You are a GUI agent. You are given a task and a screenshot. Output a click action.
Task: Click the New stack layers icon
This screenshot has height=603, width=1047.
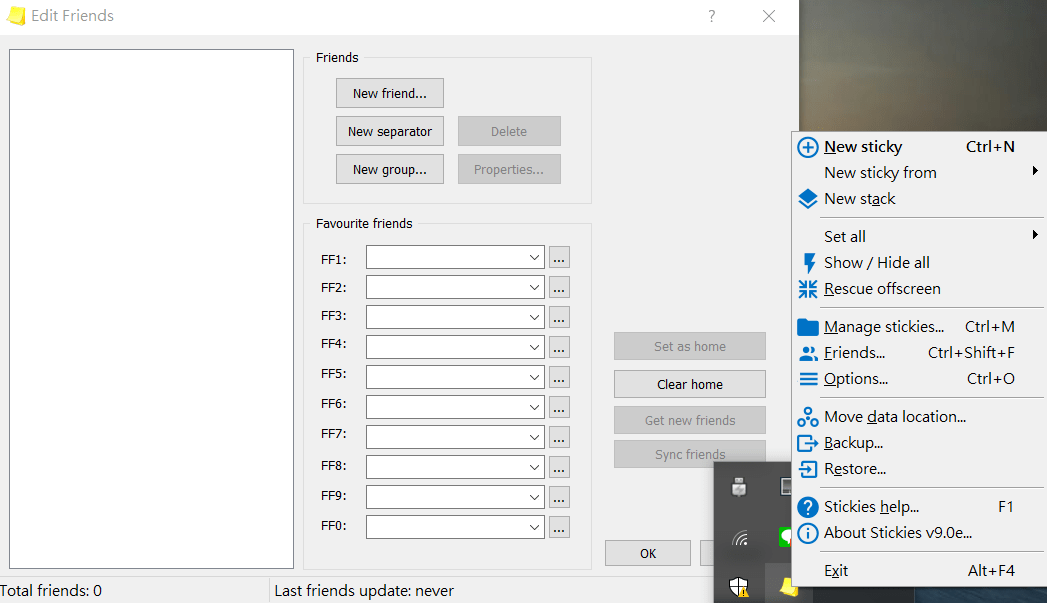808,199
